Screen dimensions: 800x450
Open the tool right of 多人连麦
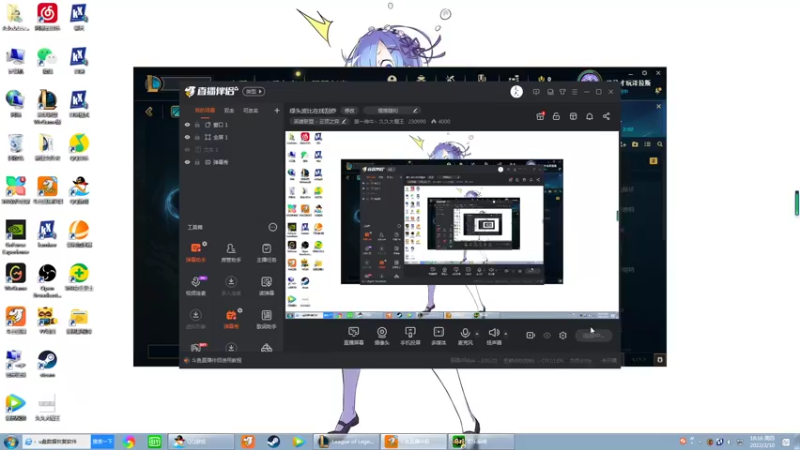tap(266, 286)
